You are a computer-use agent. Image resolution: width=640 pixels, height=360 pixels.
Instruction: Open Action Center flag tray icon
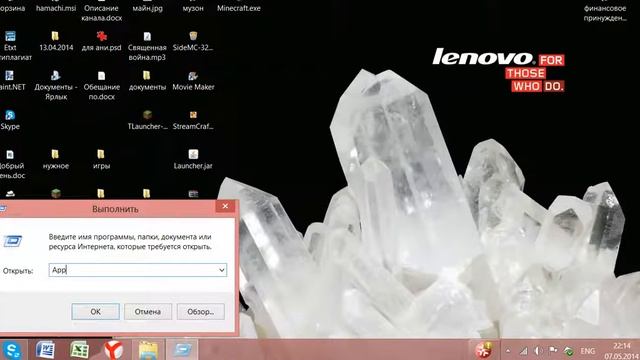point(553,351)
